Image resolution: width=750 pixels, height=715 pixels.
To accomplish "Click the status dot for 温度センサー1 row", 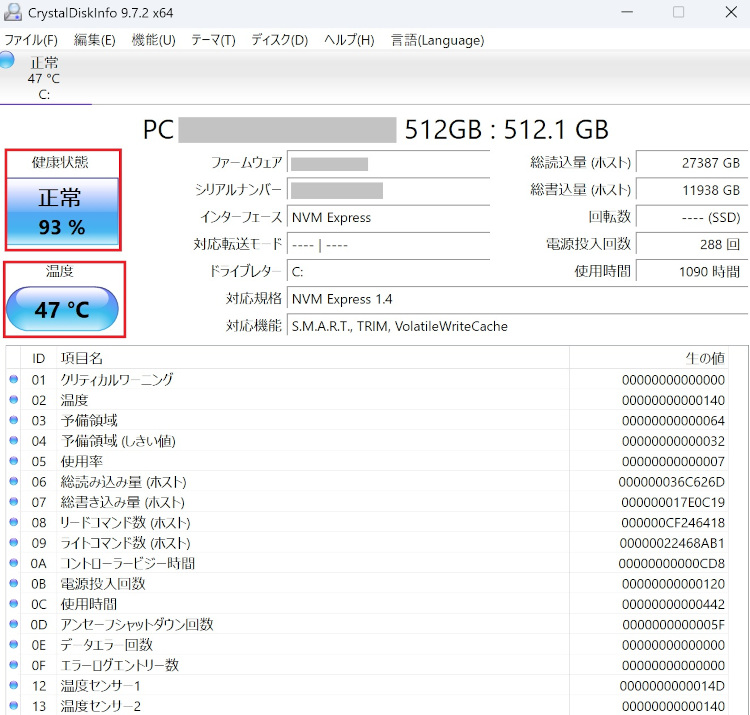I will (13, 685).
